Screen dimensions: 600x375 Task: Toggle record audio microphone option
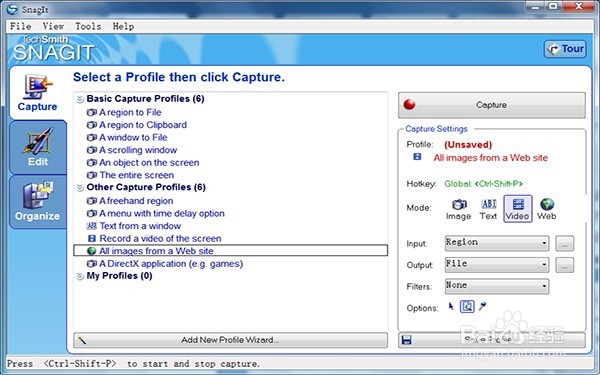482,307
